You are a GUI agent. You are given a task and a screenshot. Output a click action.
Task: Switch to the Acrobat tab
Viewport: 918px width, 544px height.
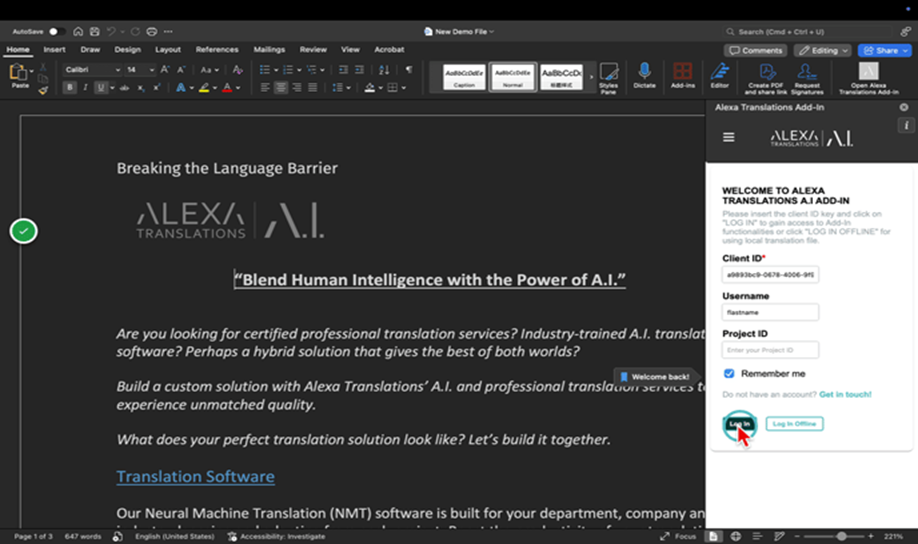coord(389,50)
